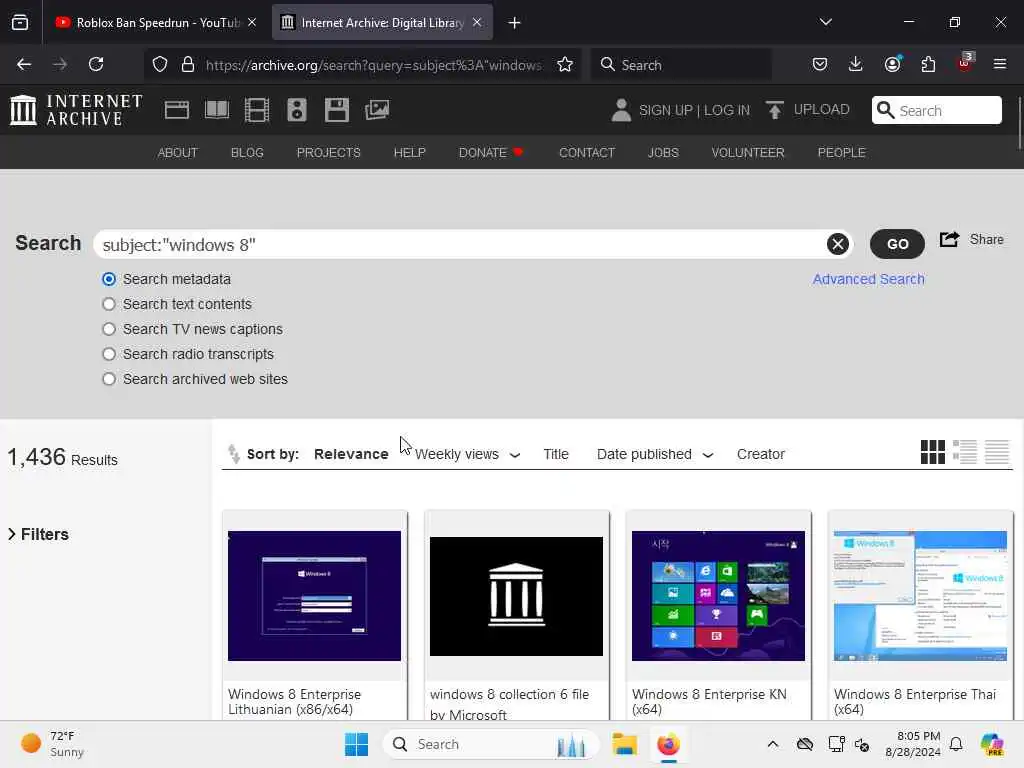Click the Share icon
The height and width of the screenshot is (768, 1024).
click(950, 240)
